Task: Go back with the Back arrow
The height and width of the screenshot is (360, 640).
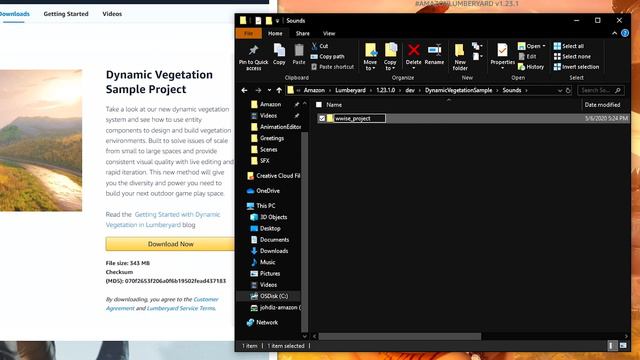Action: (244, 90)
